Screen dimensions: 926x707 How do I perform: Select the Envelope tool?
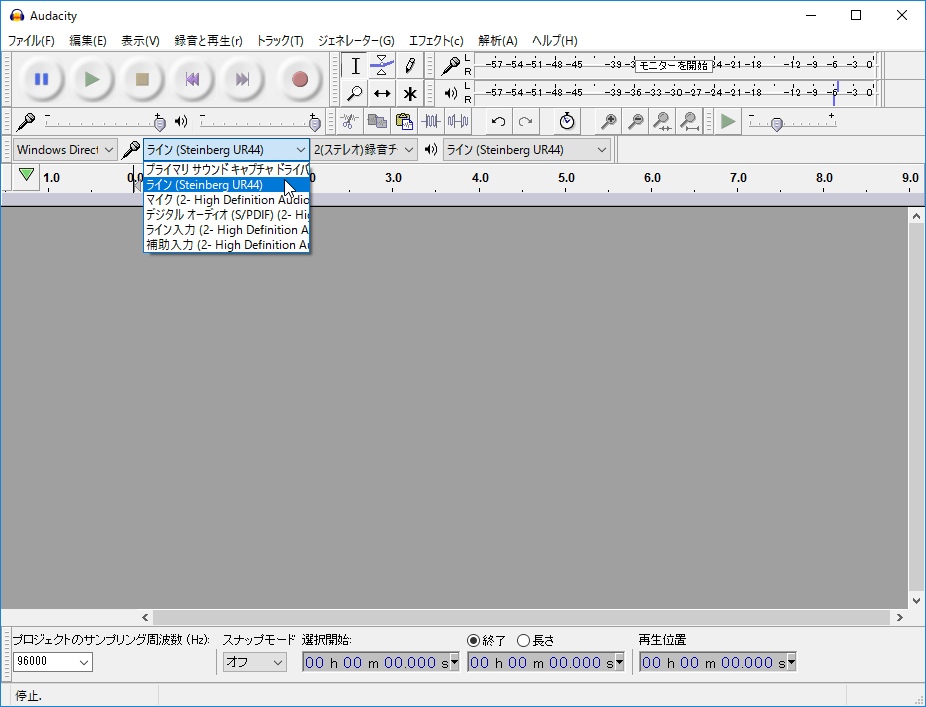(x=382, y=66)
